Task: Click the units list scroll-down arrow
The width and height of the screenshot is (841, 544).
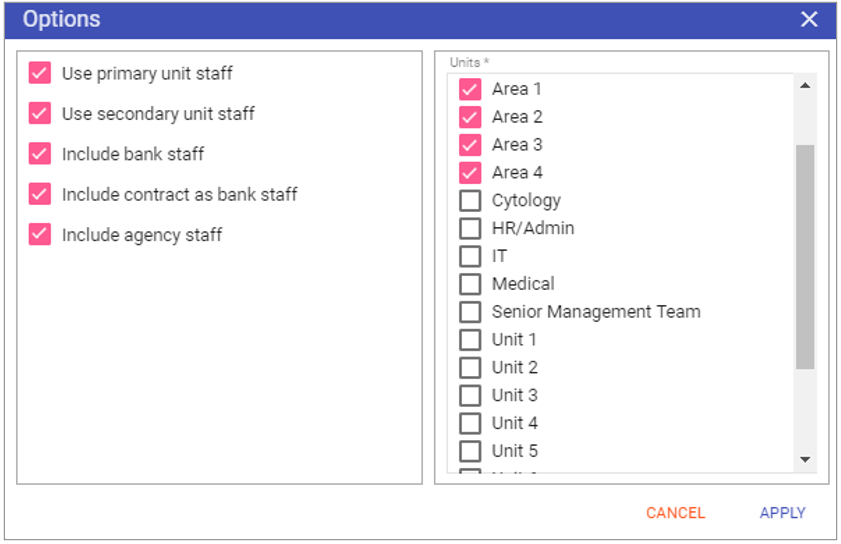Action: [805, 459]
